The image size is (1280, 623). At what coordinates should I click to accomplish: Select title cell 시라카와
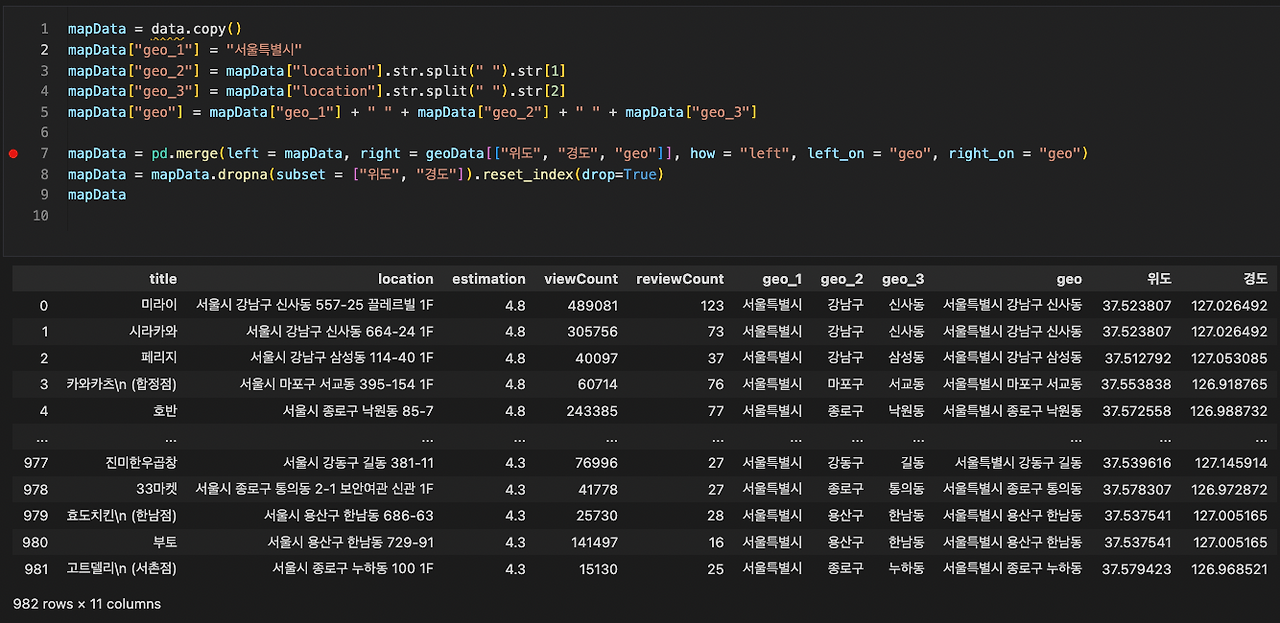point(153,331)
